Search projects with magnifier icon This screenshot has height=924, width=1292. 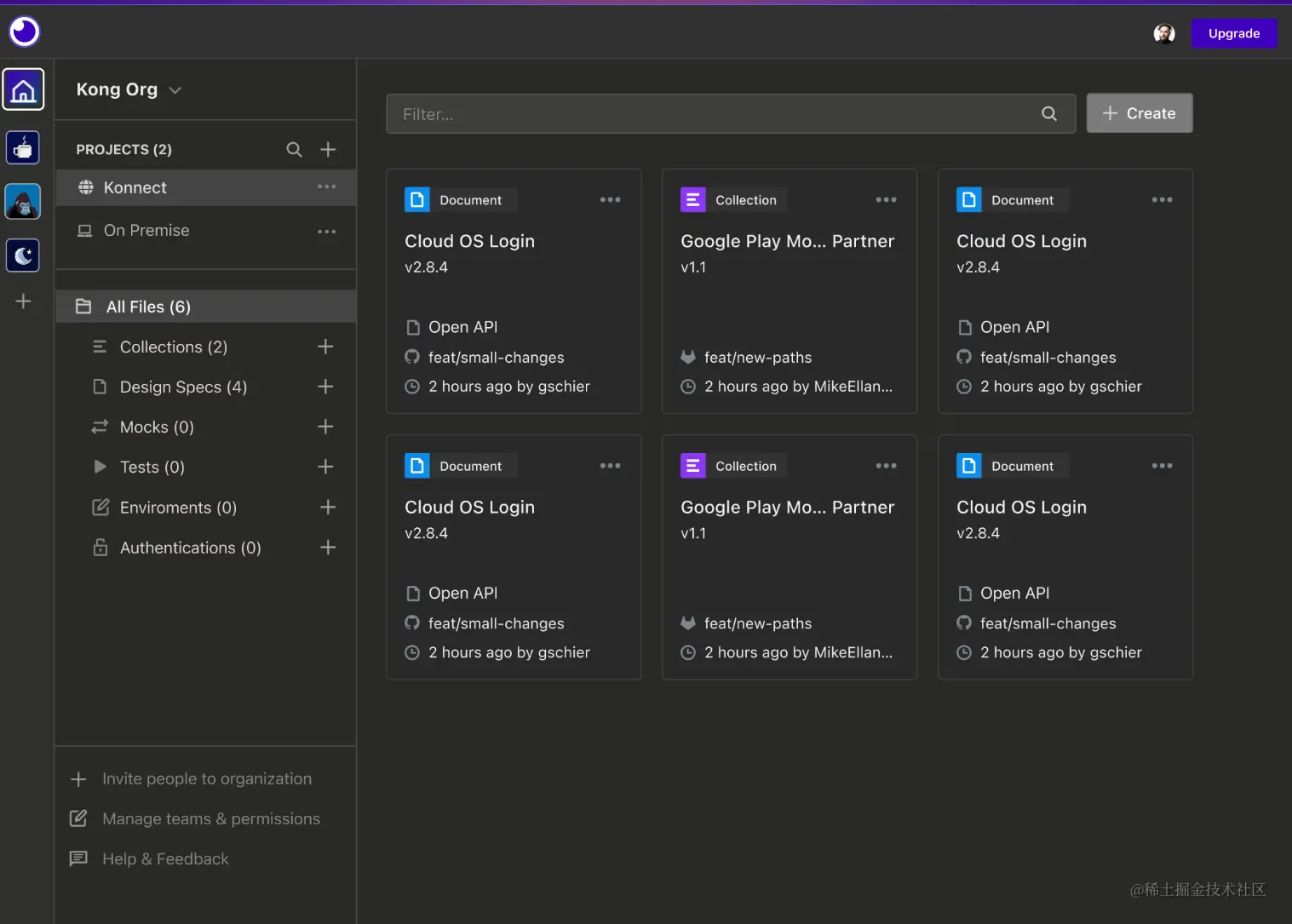[295, 150]
